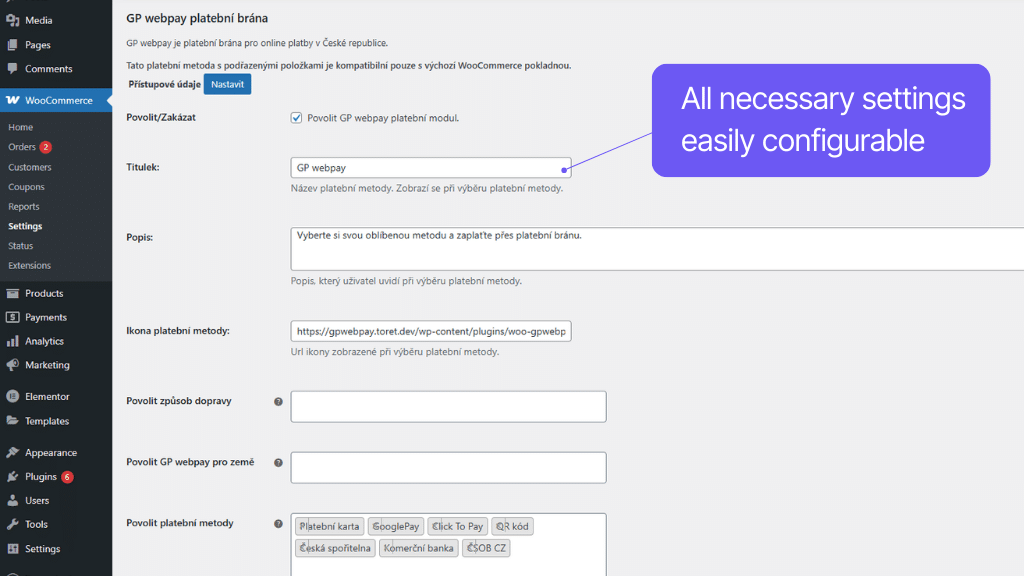The height and width of the screenshot is (576, 1024).
Task: Remove the QR kód tag
Action: pyautogui.click(x=500, y=526)
